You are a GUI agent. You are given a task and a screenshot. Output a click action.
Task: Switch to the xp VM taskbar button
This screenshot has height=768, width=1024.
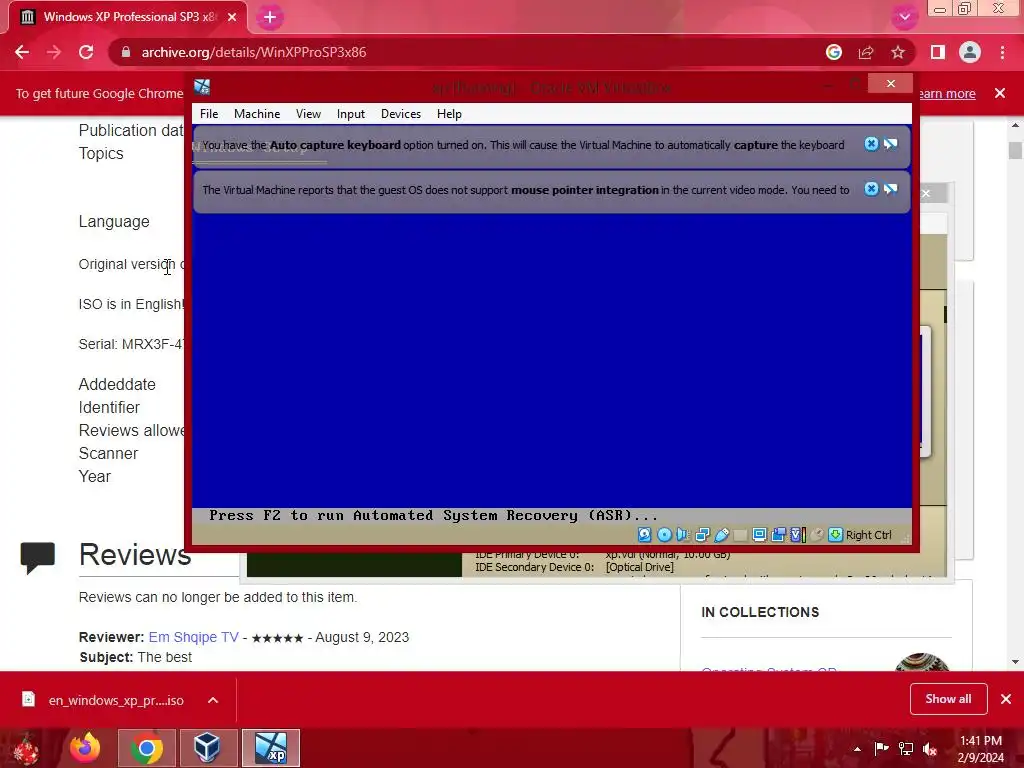(x=271, y=748)
